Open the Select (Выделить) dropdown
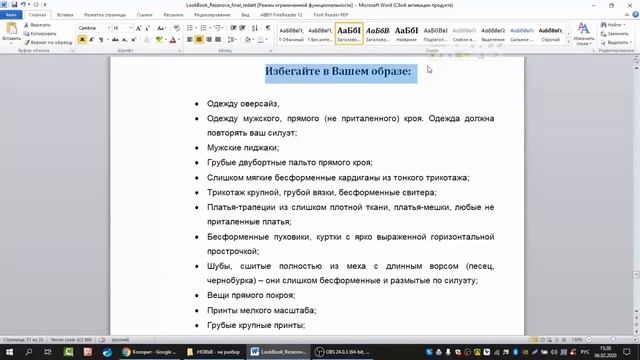 tap(616, 42)
